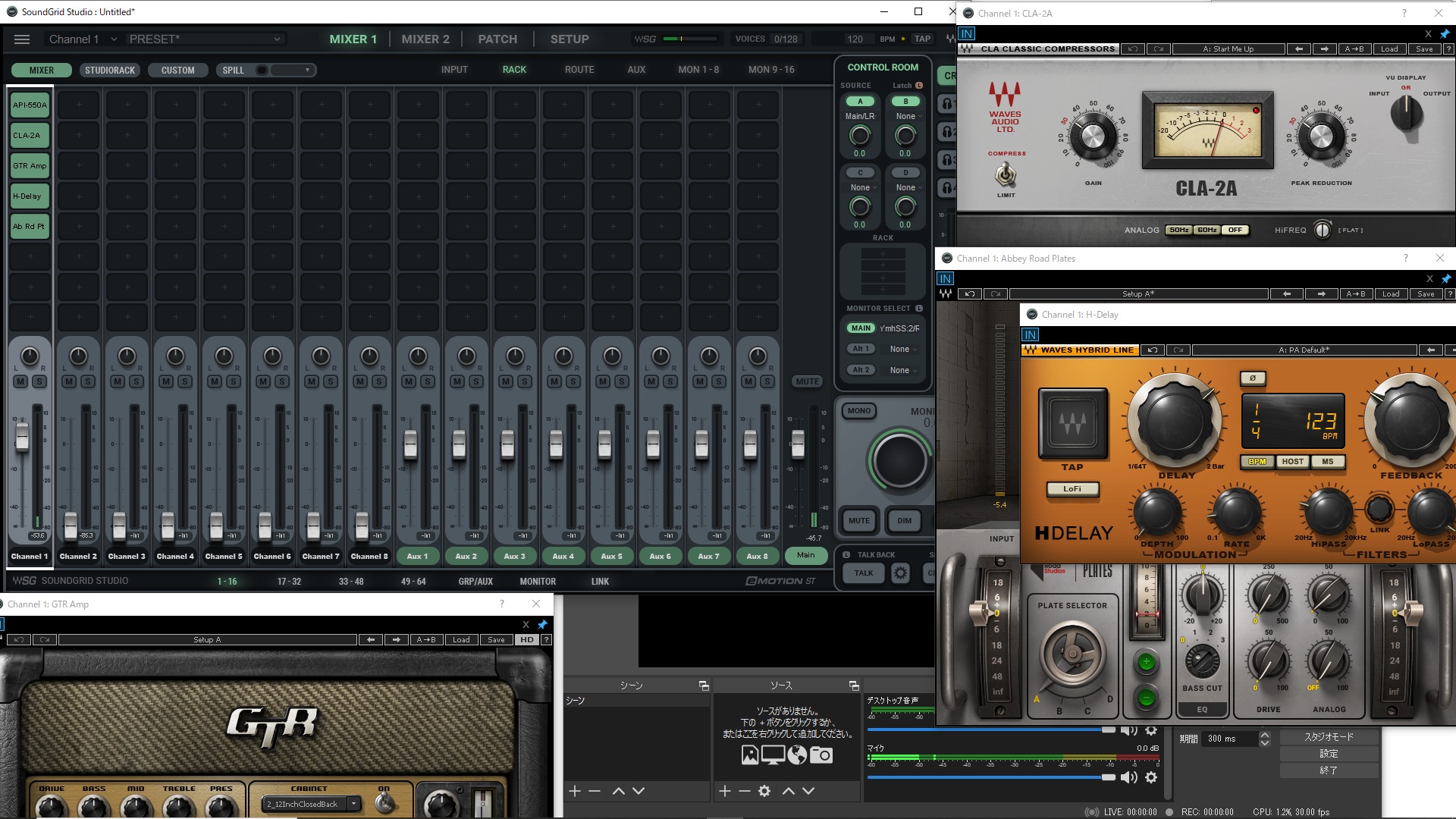Click the H-Delay phase invert Ø button
Screen dimensions: 1456x819
tap(1253, 378)
